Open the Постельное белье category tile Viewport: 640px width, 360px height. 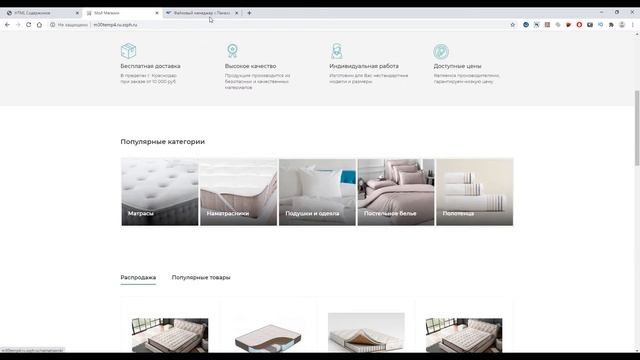pos(396,192)
